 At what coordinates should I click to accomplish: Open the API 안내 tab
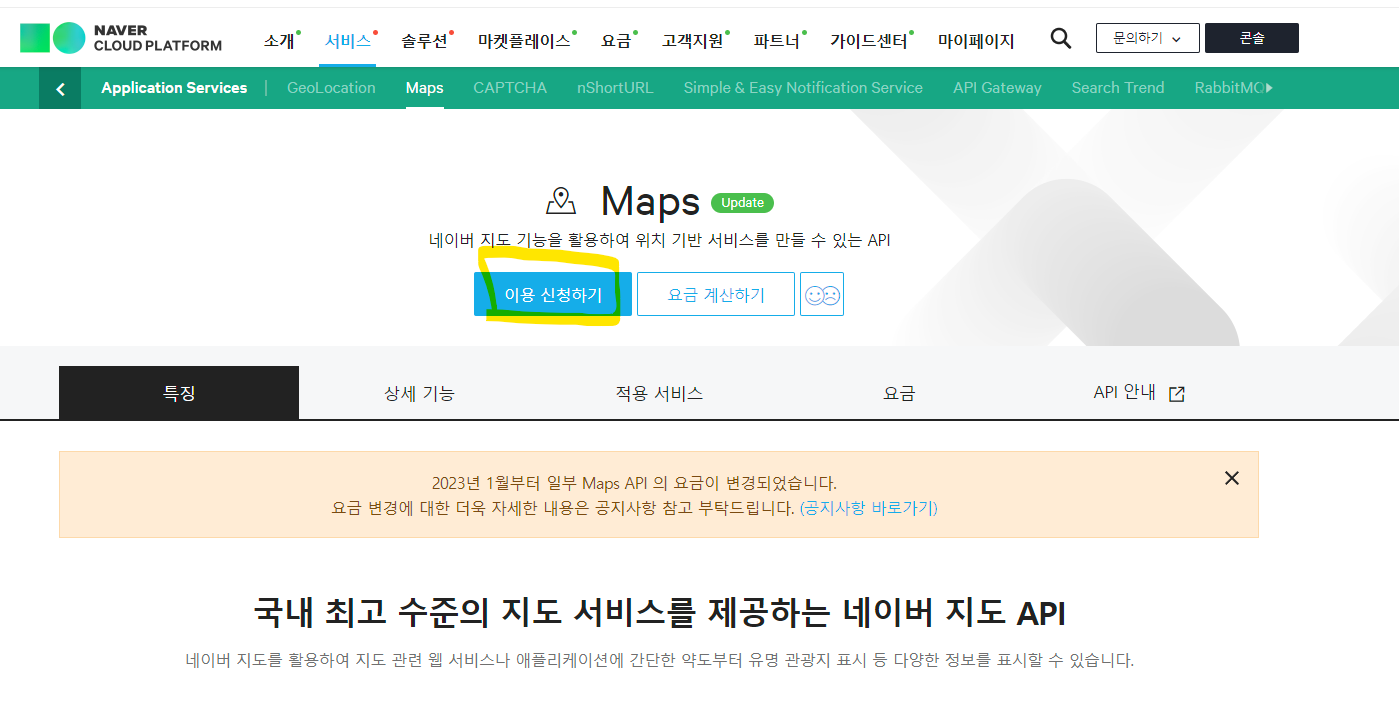(1139, 393)
